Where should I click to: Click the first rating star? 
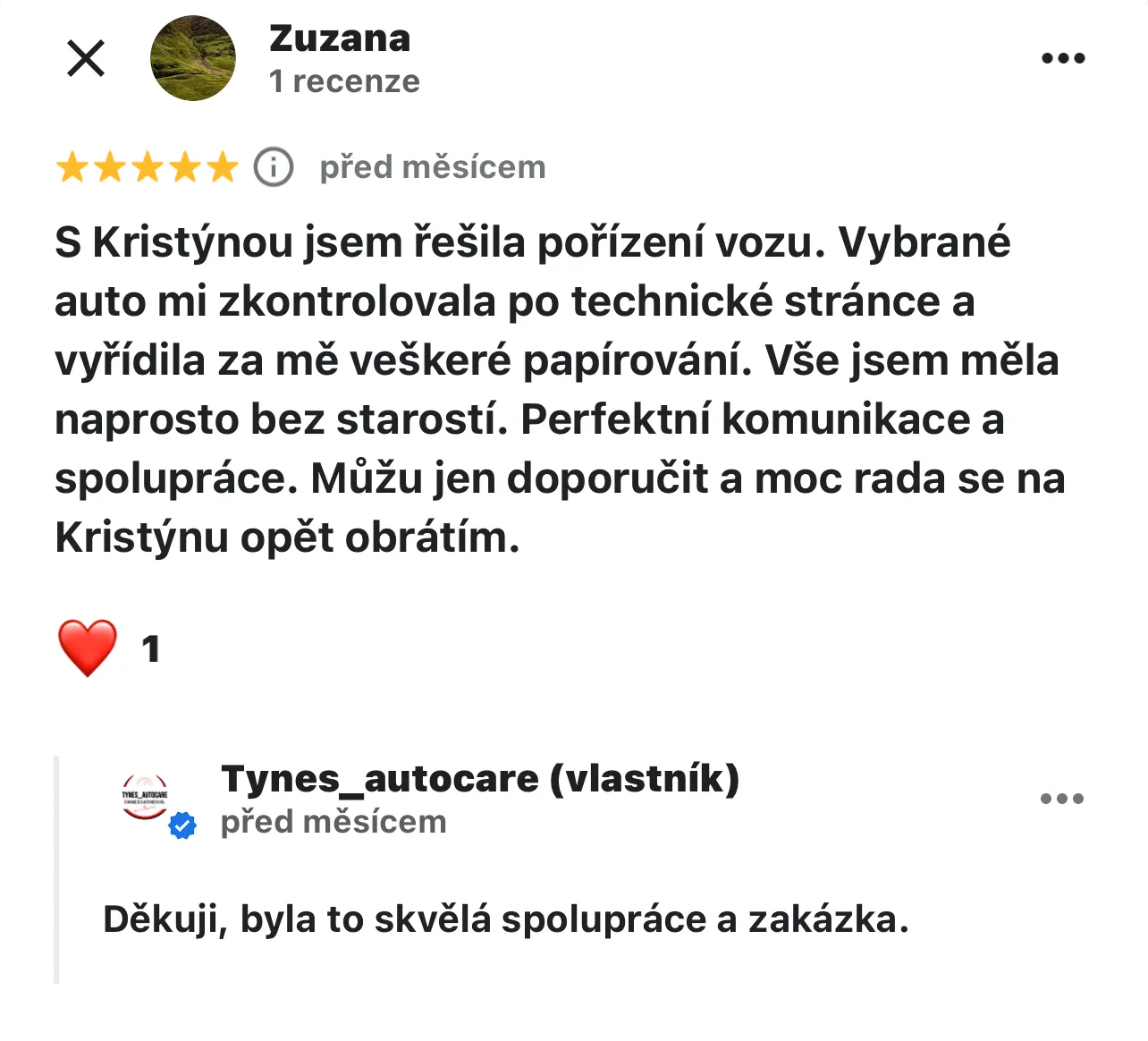tap(72, 167)
